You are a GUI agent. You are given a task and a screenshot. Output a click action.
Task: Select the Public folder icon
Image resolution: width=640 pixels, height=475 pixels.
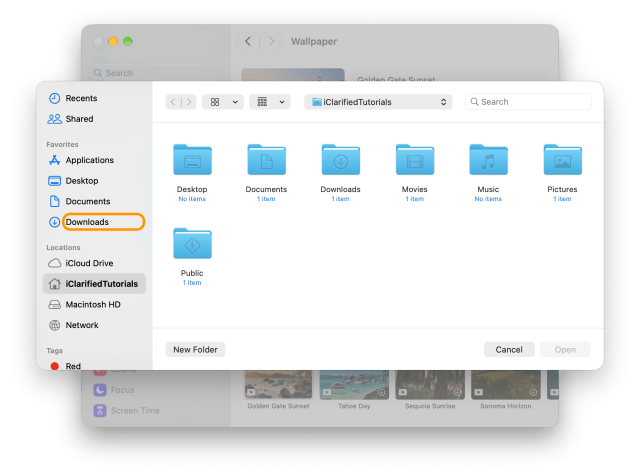[192, 244]
